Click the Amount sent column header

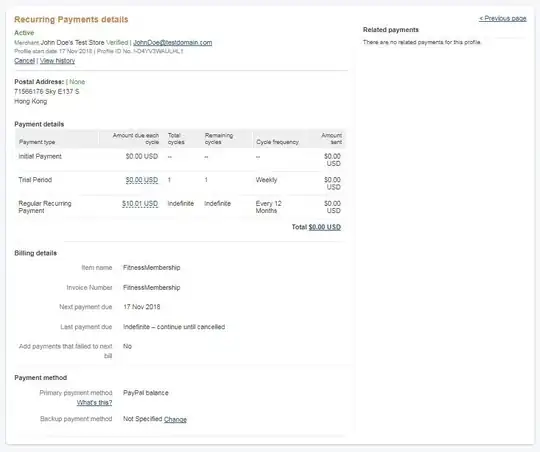332,138
